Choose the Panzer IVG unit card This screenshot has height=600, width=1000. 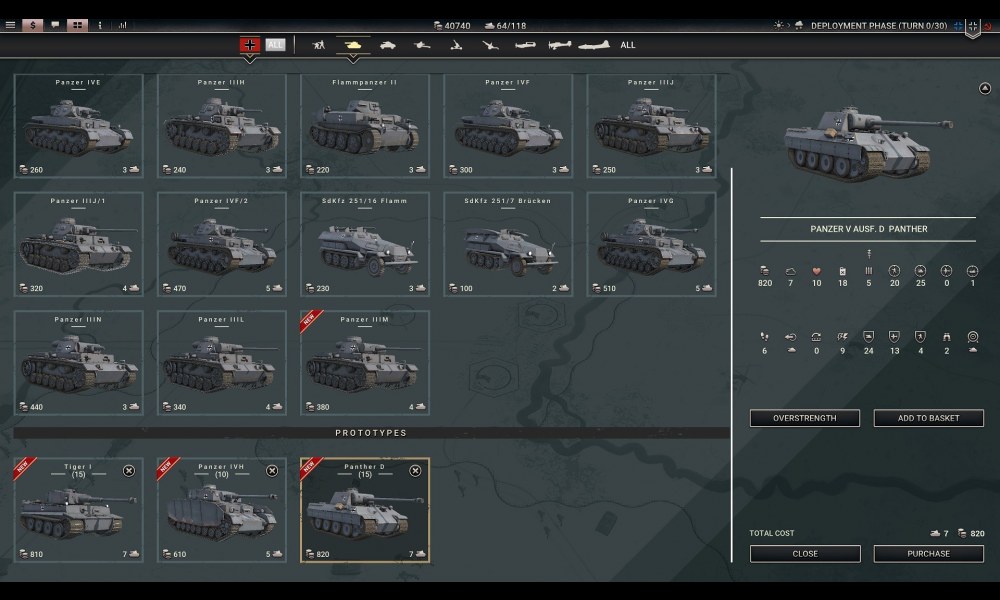(x=651, y=244)
